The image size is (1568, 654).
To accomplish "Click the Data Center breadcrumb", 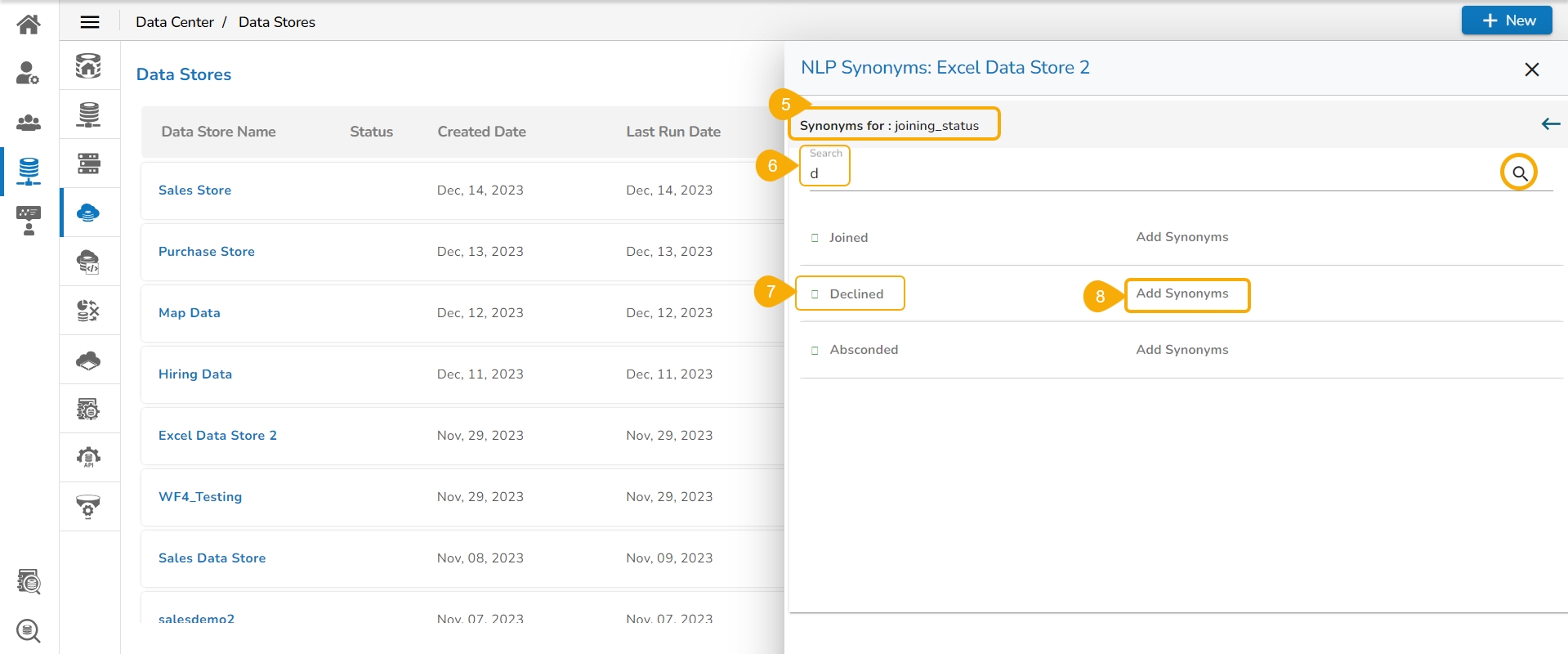I will 175,22.
